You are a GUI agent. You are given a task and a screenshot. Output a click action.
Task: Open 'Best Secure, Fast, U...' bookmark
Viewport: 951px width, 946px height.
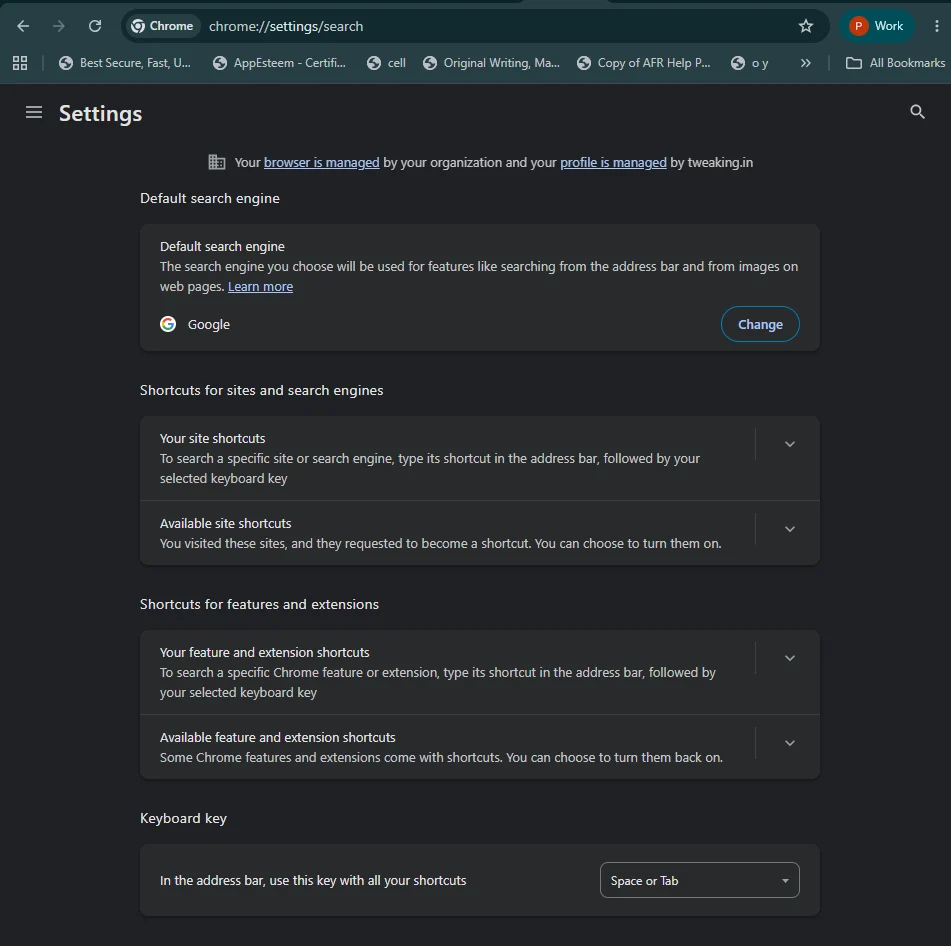click(125, 63)
